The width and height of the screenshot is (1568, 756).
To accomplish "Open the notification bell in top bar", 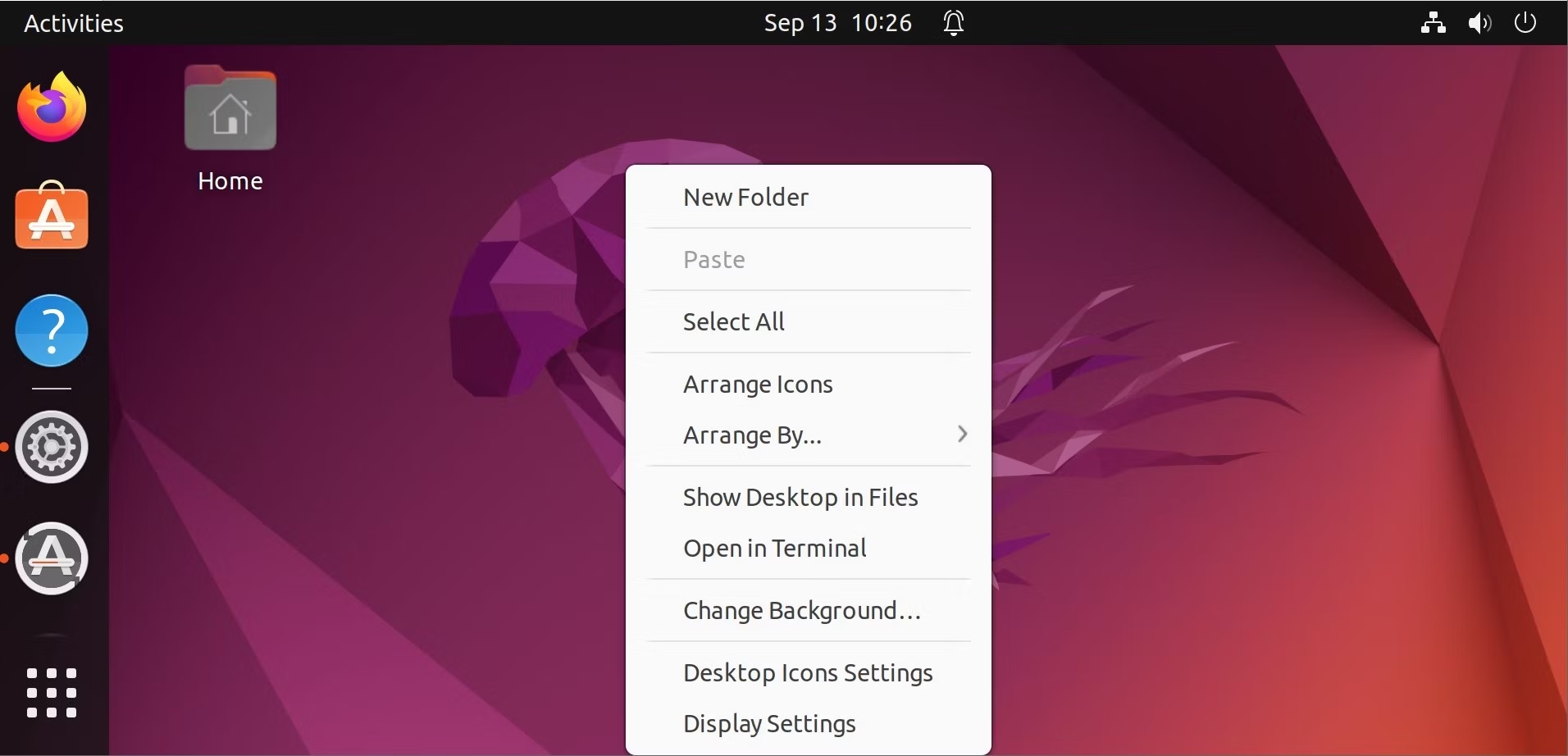I will click(x=953, y=23).
